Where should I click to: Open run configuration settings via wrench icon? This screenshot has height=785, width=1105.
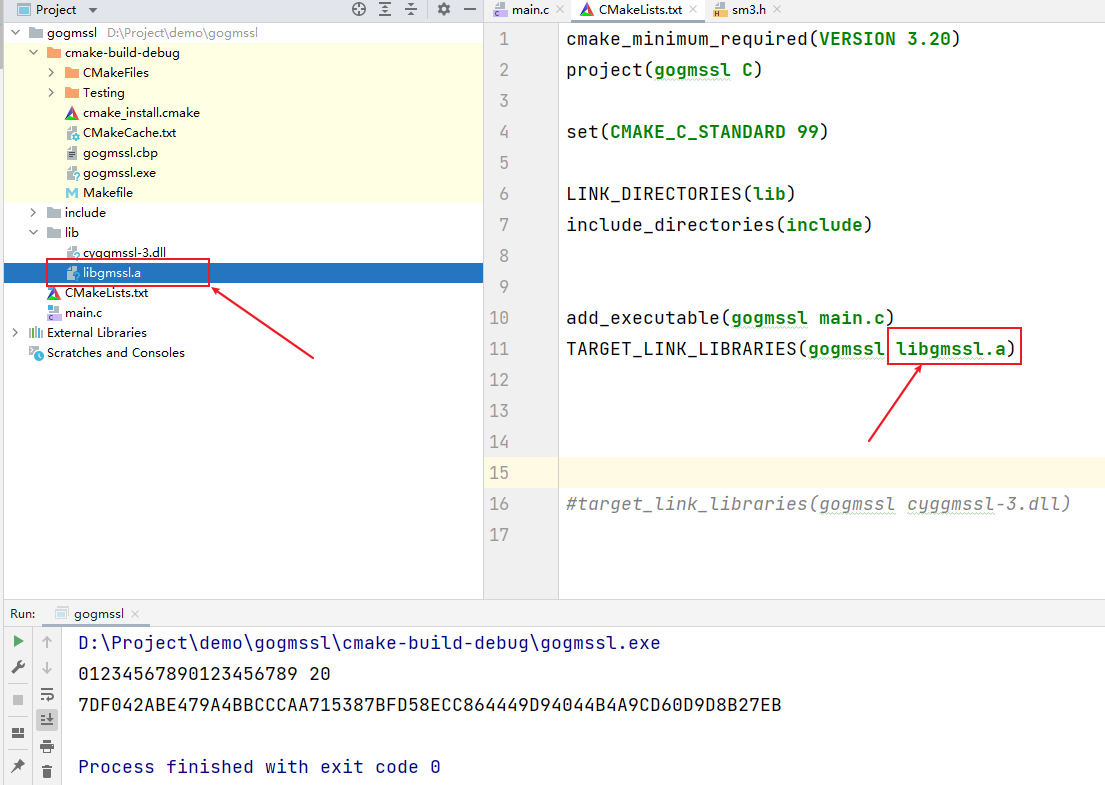[x=17, y=667]
